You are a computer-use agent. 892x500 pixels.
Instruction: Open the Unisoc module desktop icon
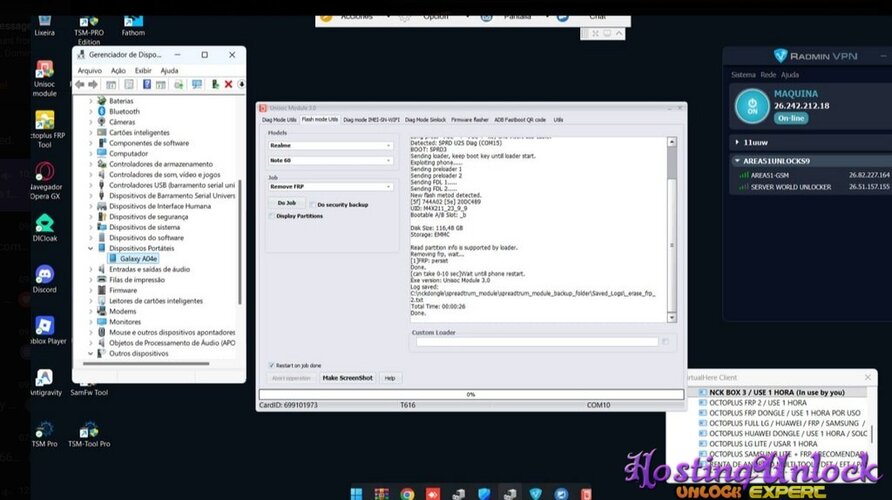(x=44, y=78)
